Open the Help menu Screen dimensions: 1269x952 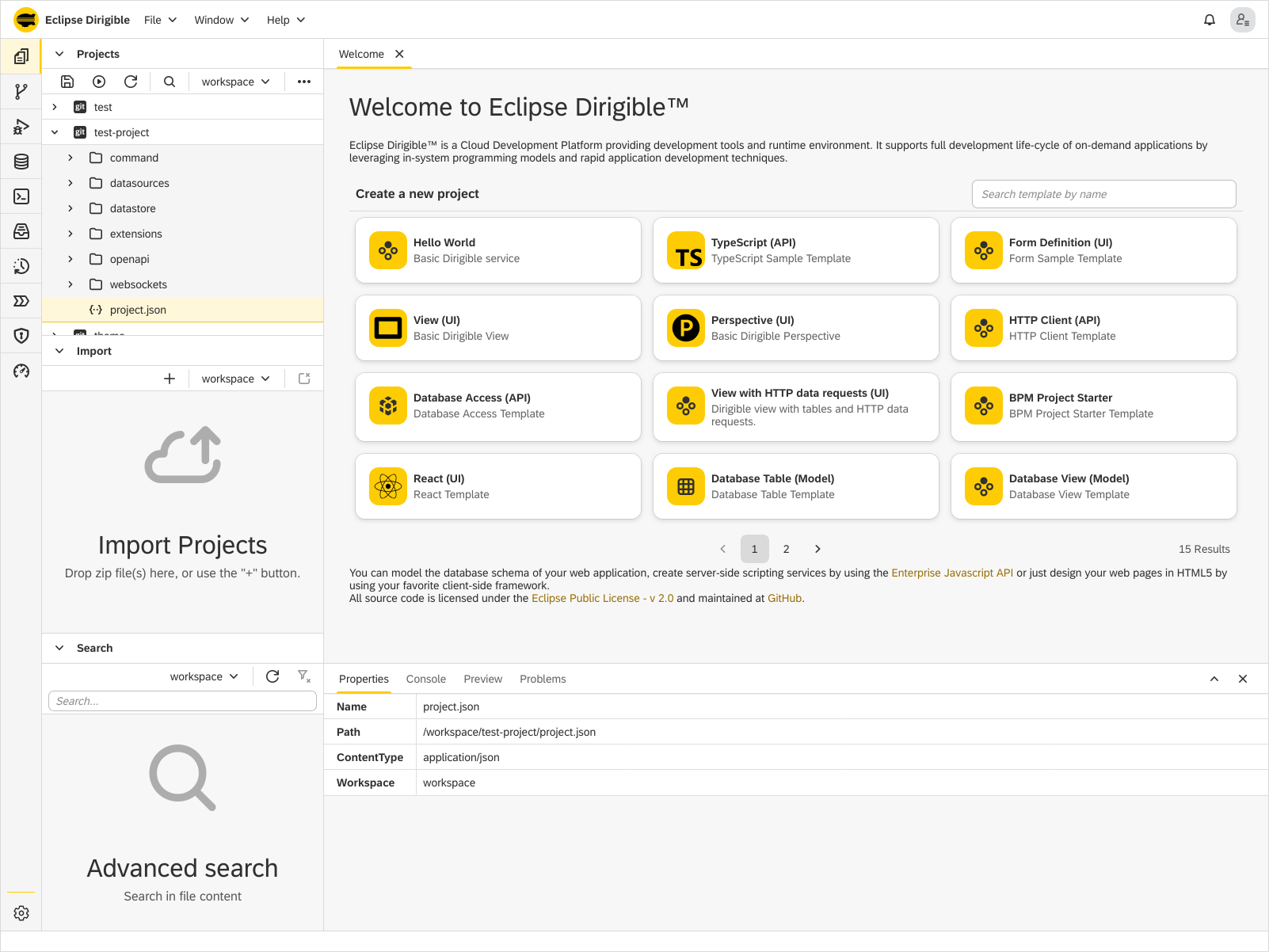(x=286, y=20)
